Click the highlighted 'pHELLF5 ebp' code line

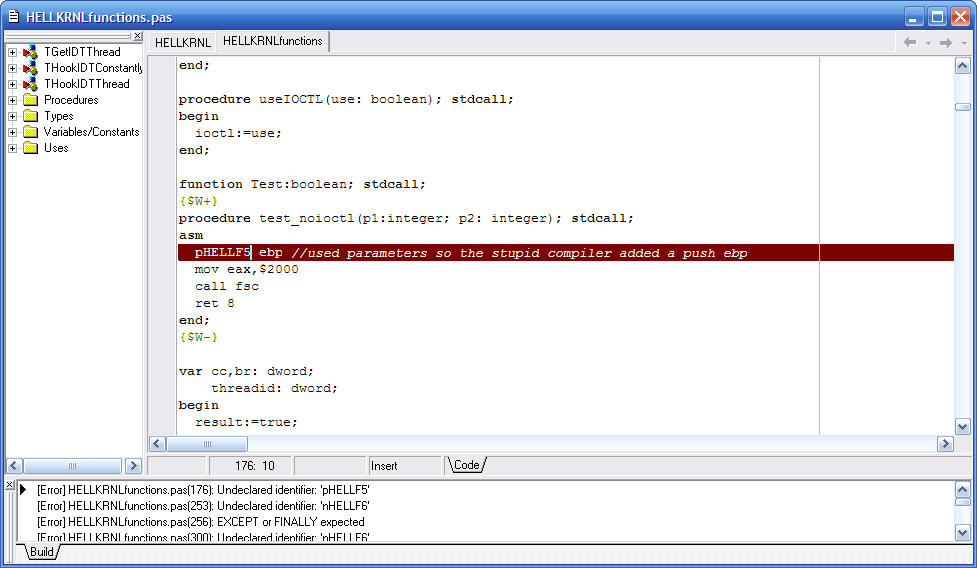(566, 252)
